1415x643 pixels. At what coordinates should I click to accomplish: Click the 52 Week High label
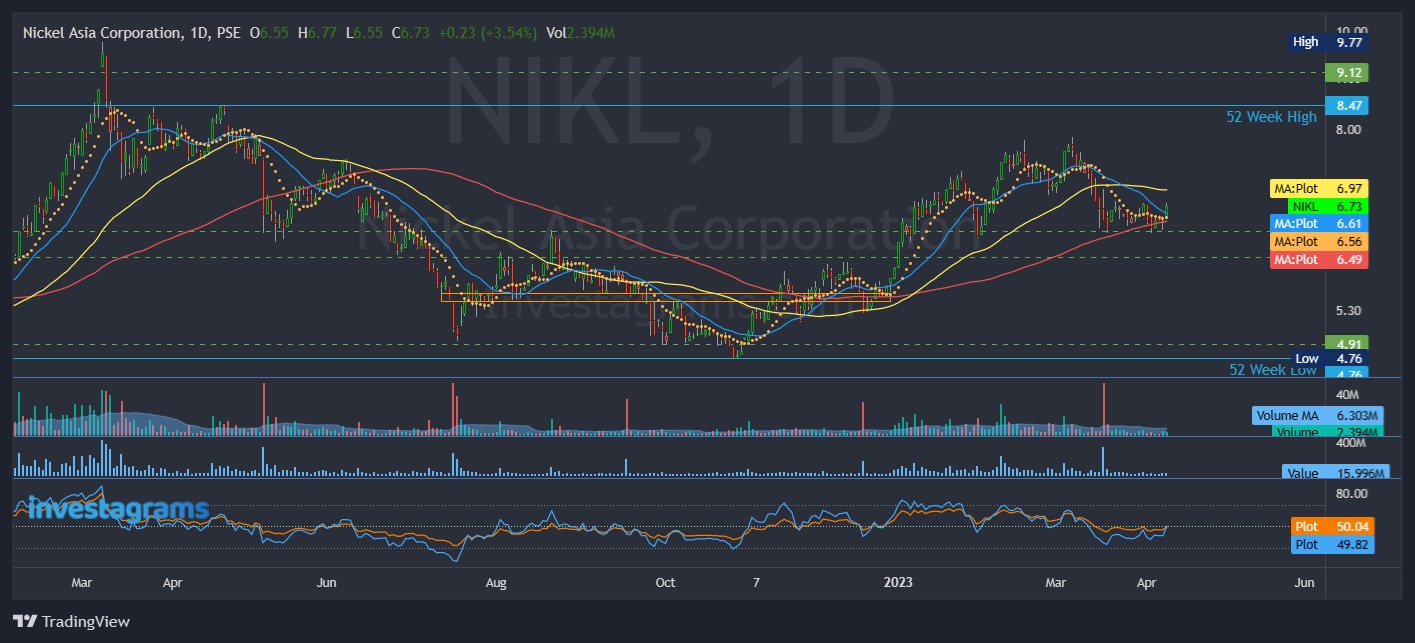[x=1271, y=116]
